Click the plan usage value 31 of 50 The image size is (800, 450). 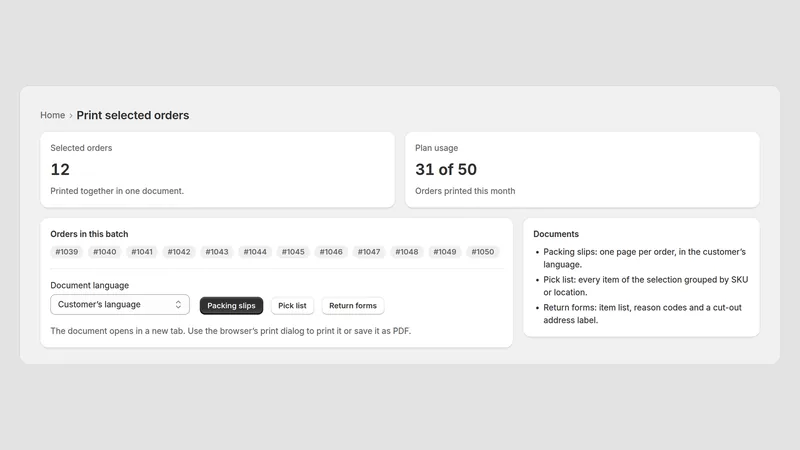point(446,169)
